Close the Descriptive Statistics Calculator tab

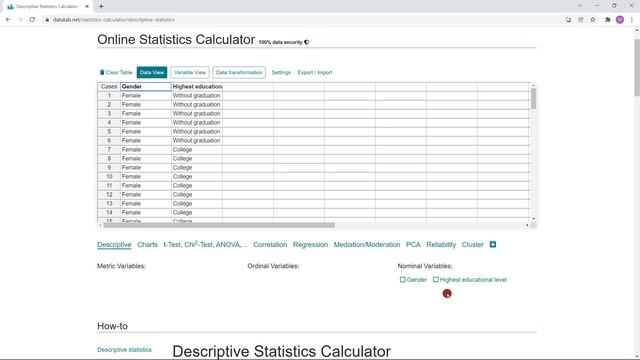pos(87,7)
